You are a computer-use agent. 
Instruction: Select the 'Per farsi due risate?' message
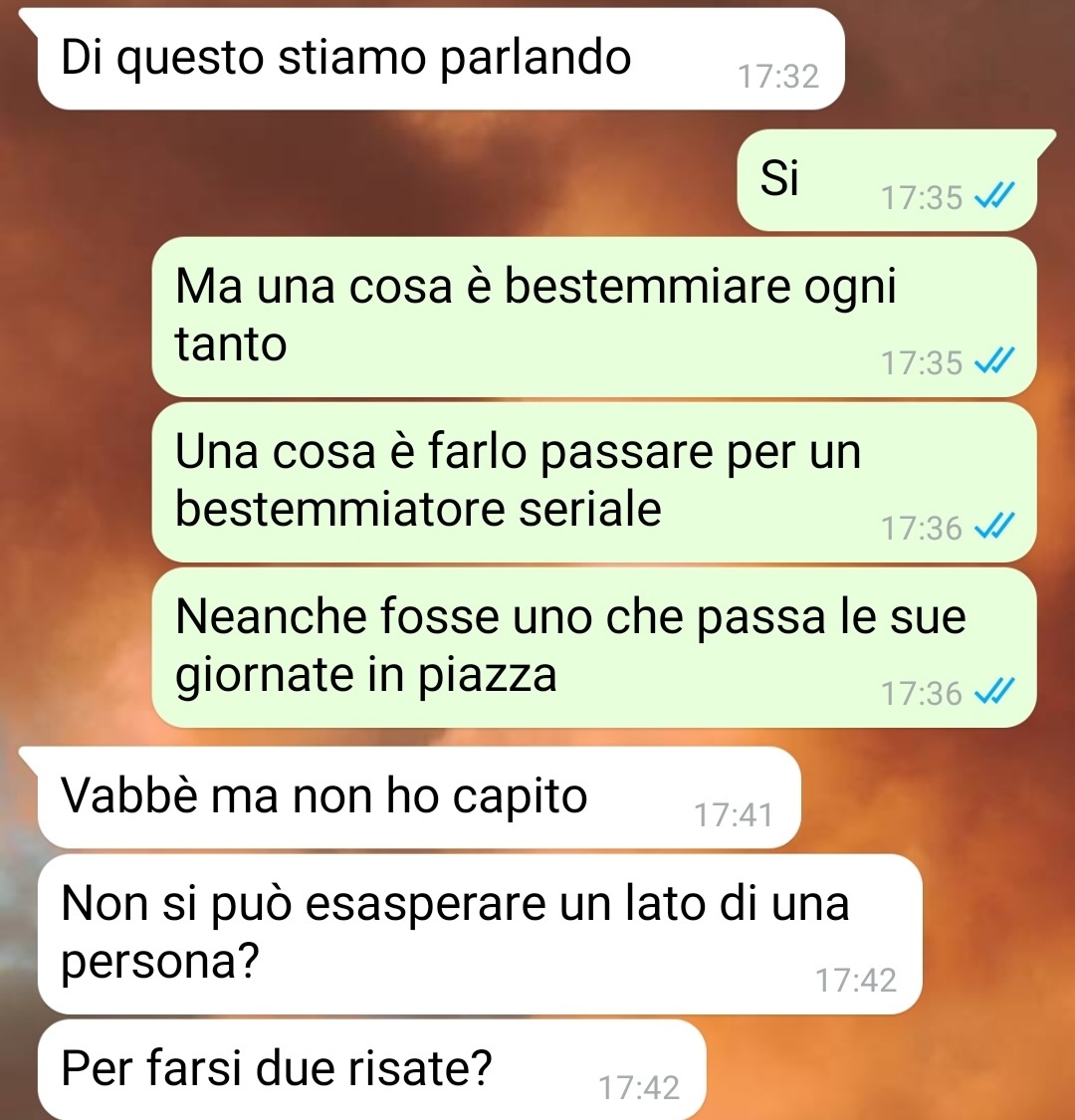371,1070
